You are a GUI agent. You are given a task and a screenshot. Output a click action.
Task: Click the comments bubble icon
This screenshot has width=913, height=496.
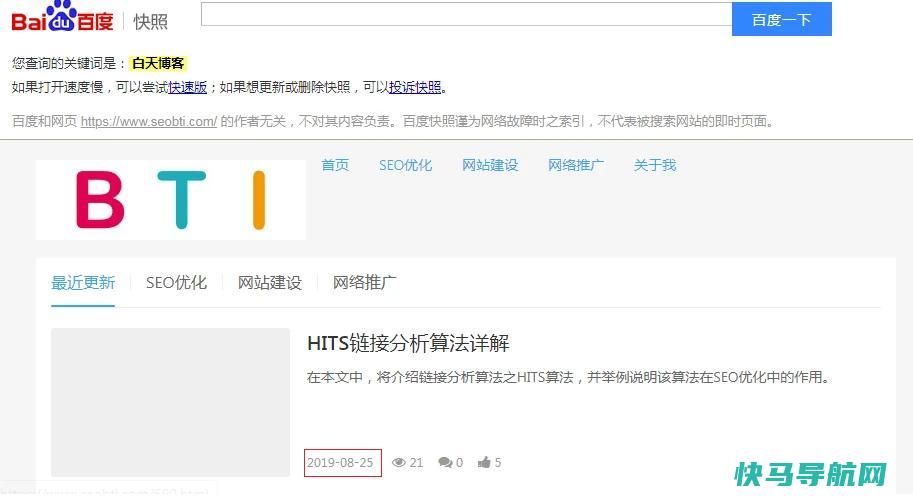(x=445, y=463)
